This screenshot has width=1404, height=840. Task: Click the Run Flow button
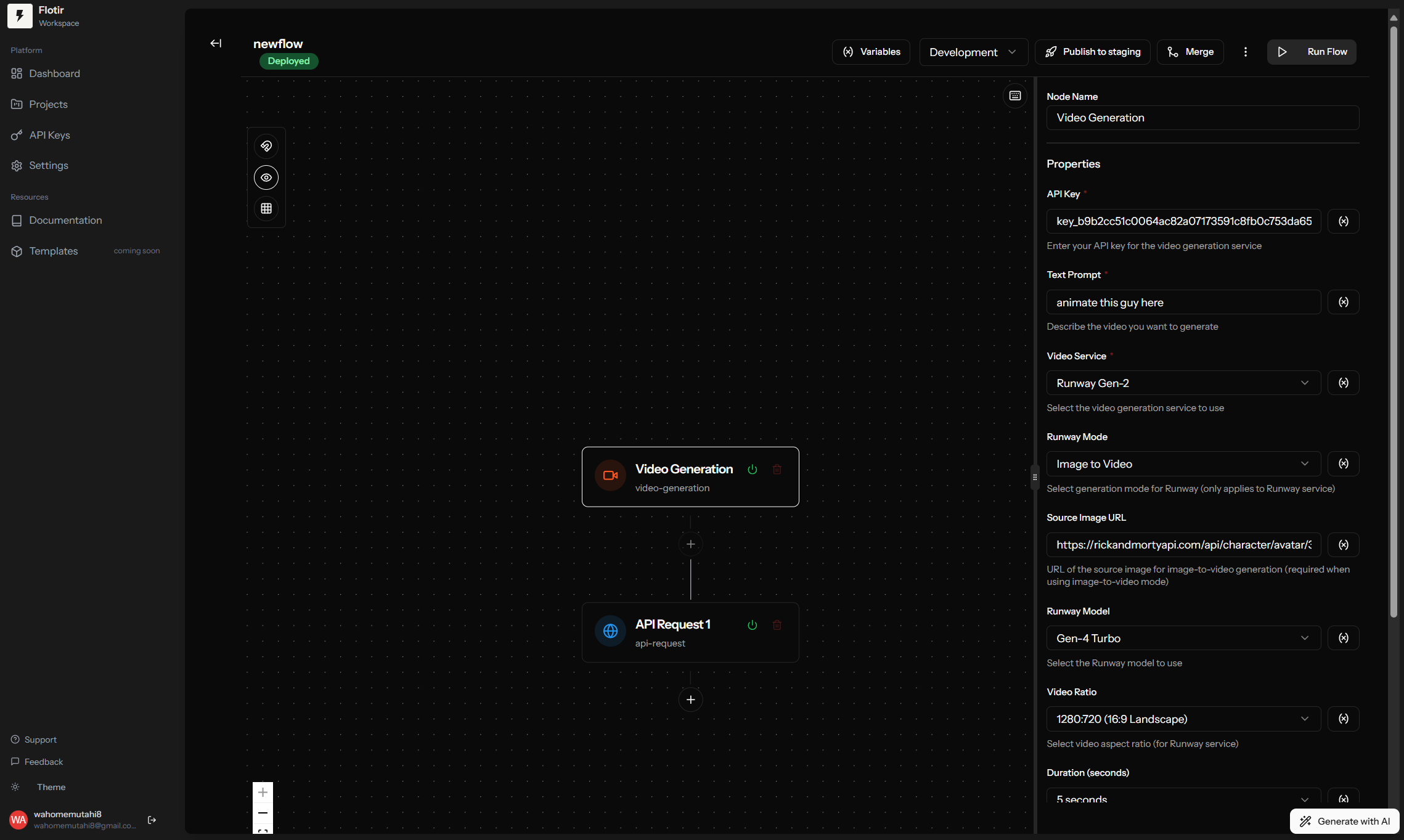[x=1312, y=52]
